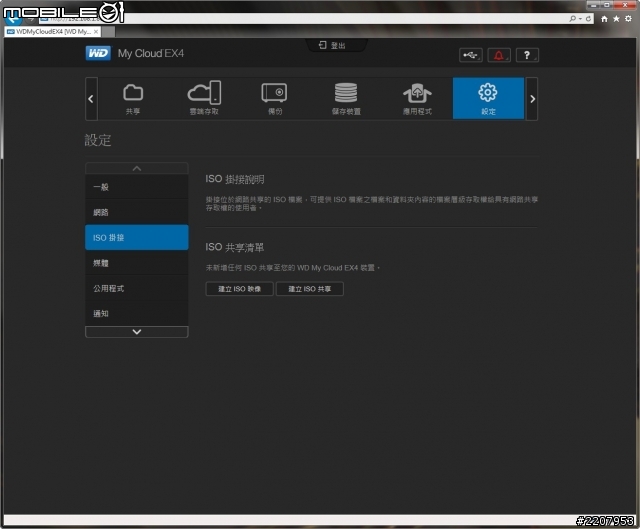The height and width of the screenshot is (529, 640).
Task: Click the browser home icon
Action: (604, 19)
